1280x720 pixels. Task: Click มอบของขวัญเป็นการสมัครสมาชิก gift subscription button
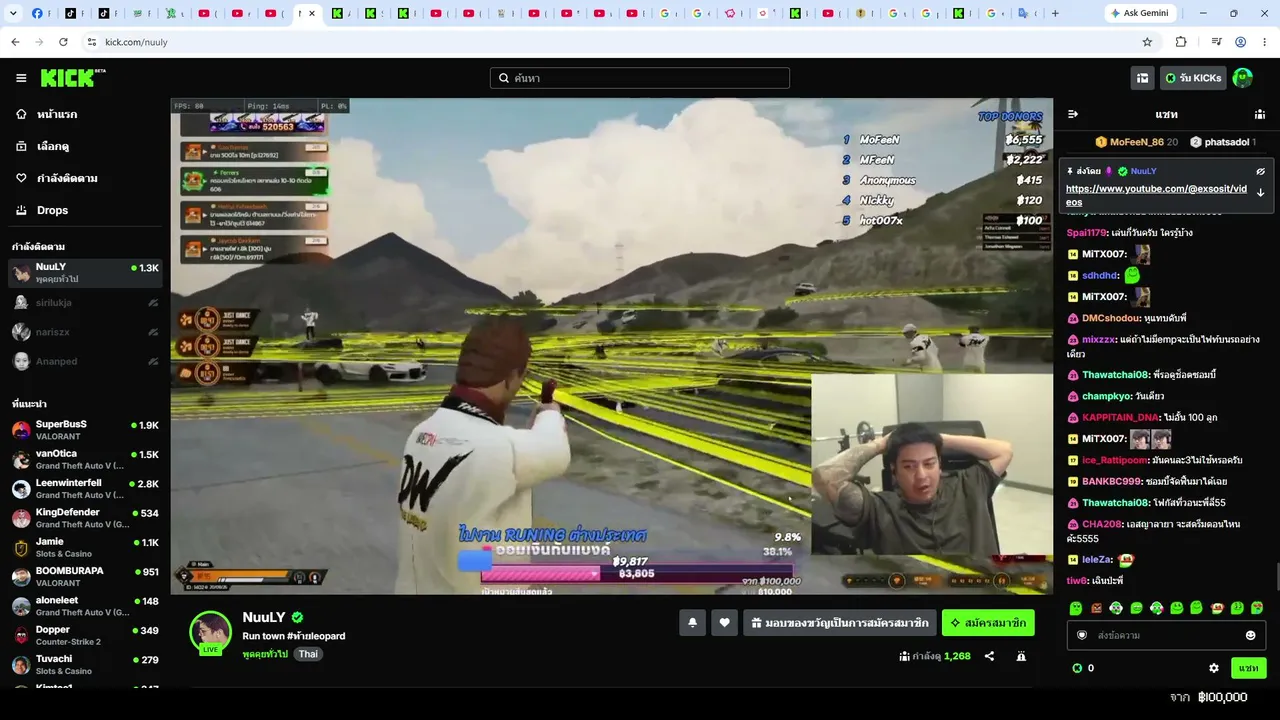[840, 623]
